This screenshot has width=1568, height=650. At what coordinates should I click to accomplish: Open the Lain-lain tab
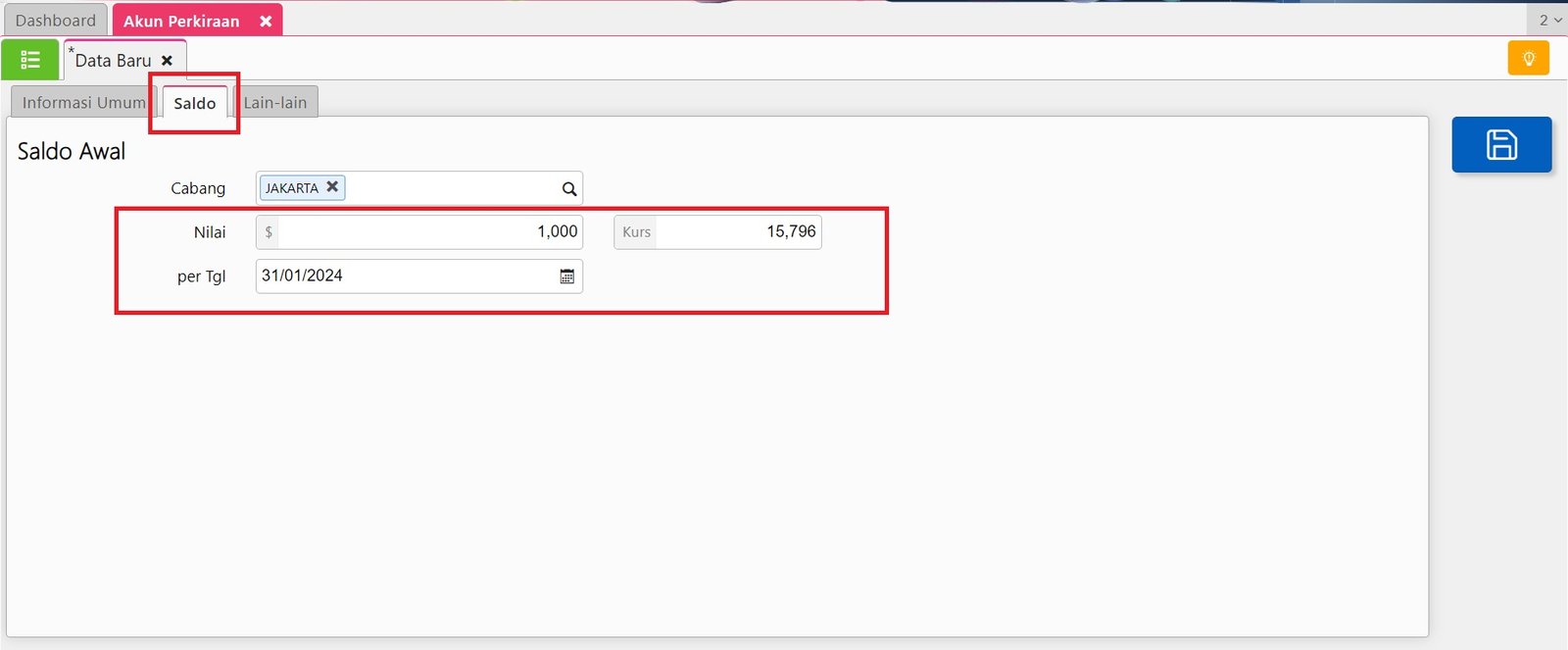point(275,103)
